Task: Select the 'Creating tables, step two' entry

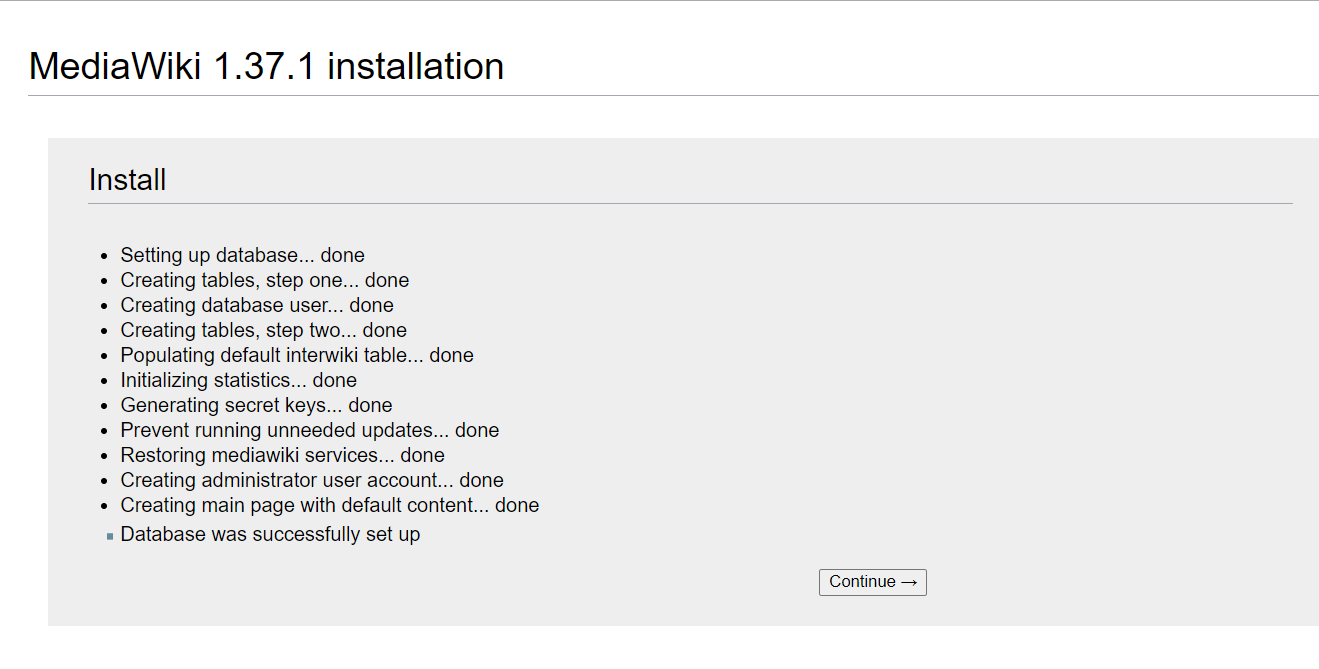Action: (263, 330)
